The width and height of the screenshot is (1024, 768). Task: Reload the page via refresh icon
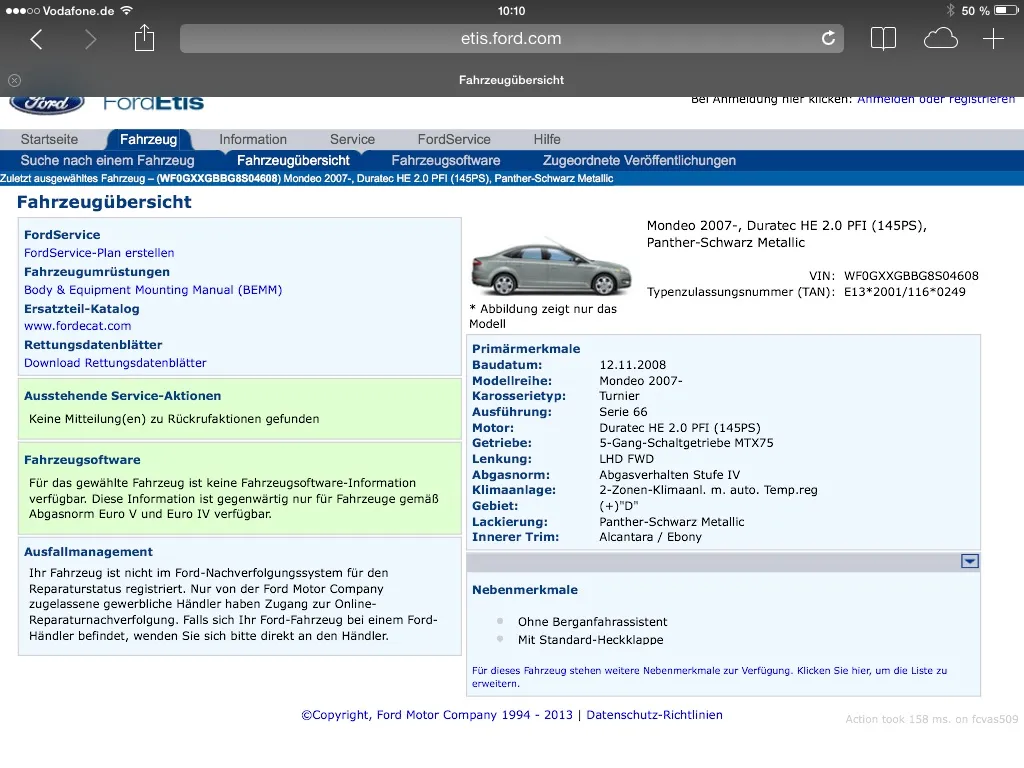pyautogui.click(x=828, y=39)
